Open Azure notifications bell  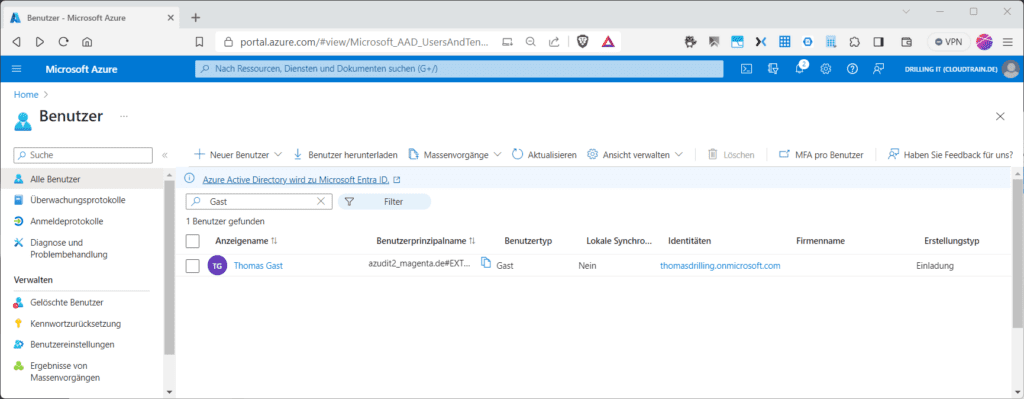[x=799, y=69]
